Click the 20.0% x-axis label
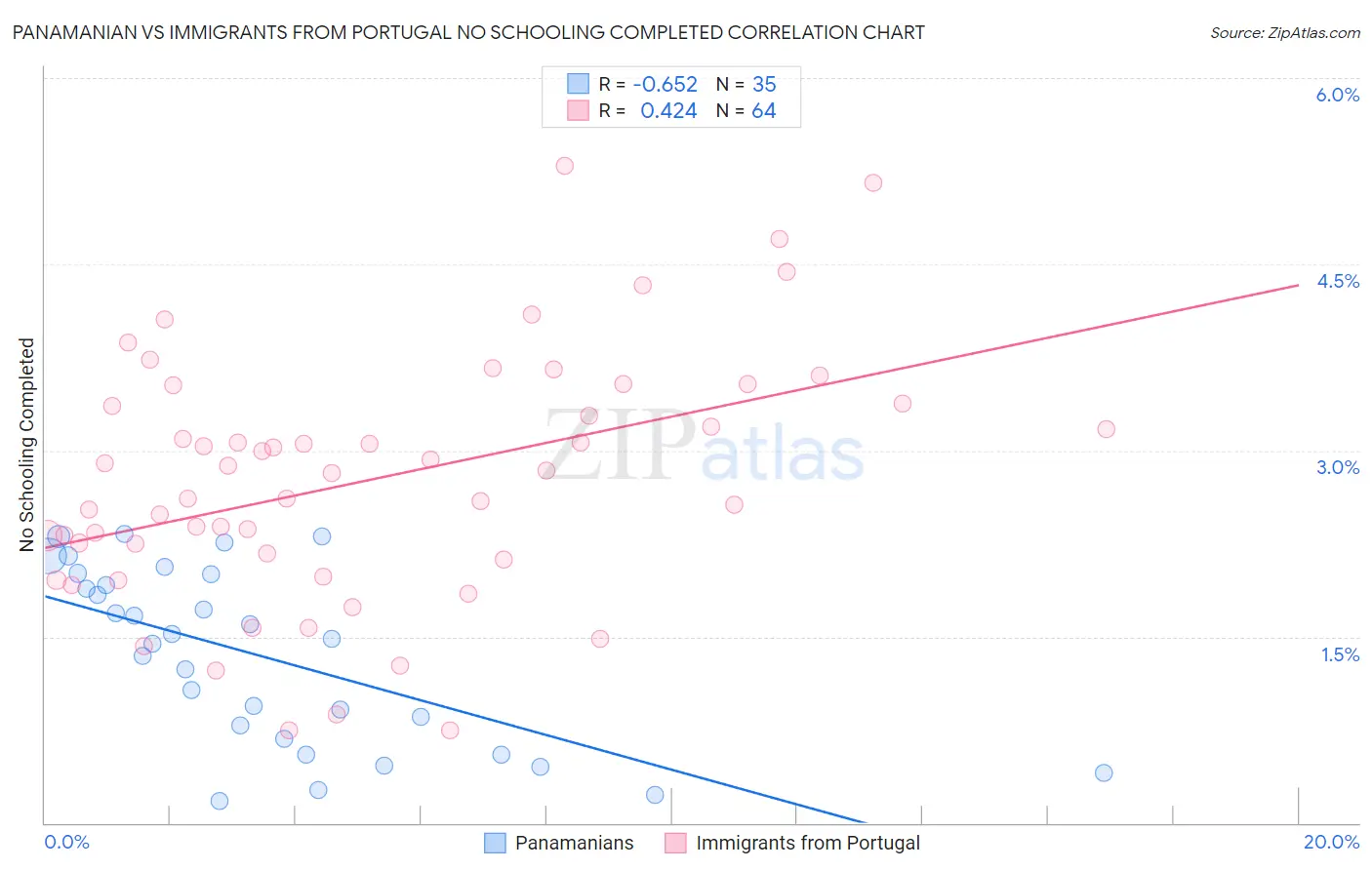Screen dimensions: 1372x870 tap(1331, 842)
